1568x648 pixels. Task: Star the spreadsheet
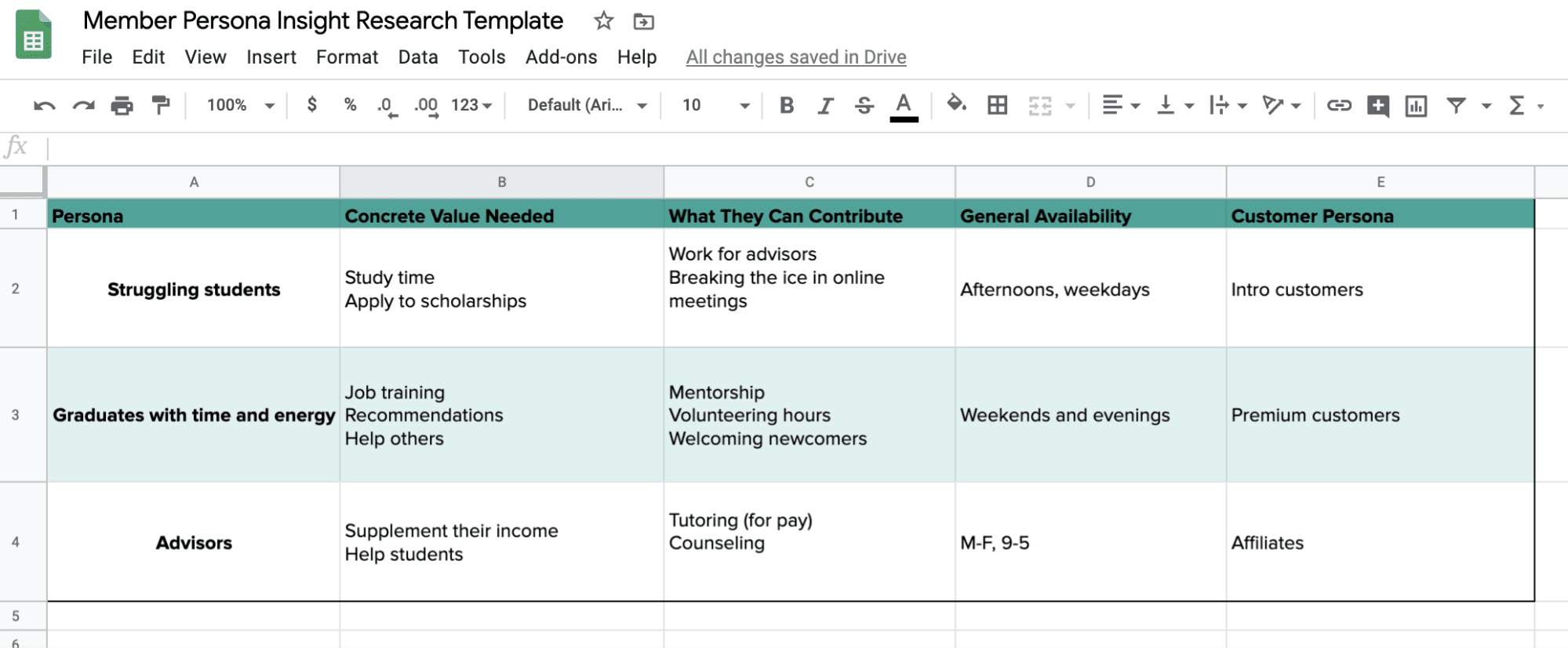coord(603,20)
